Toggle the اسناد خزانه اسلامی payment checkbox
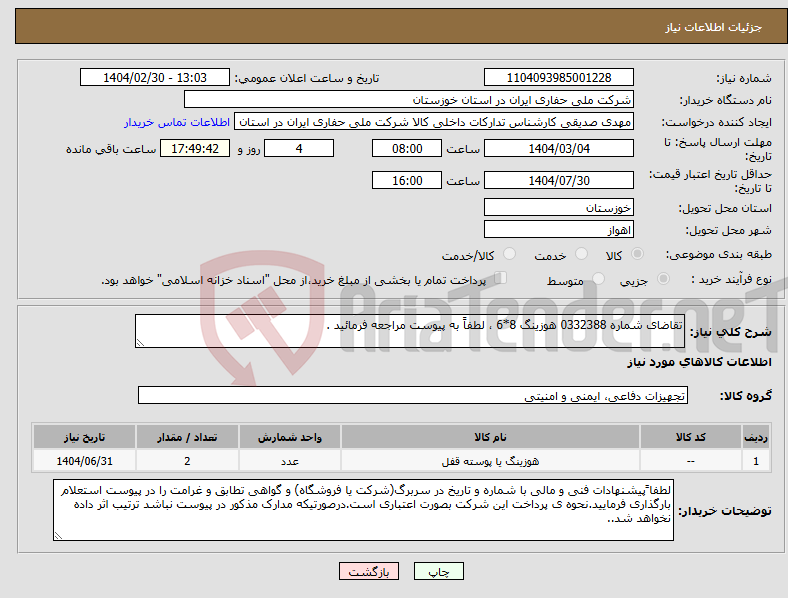Viewport: 788px width, 598px height. [x=501, y=278]
